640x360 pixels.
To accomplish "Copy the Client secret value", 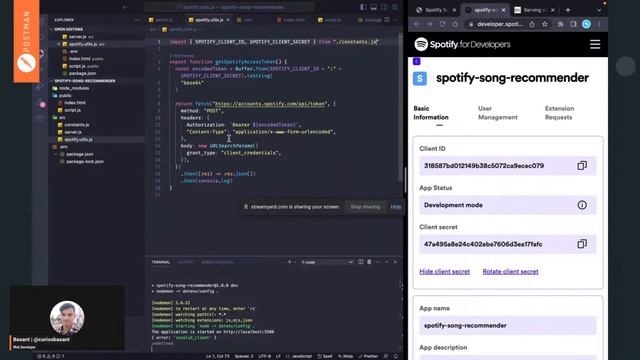I will pyautogui.click(x=582, y=244).
